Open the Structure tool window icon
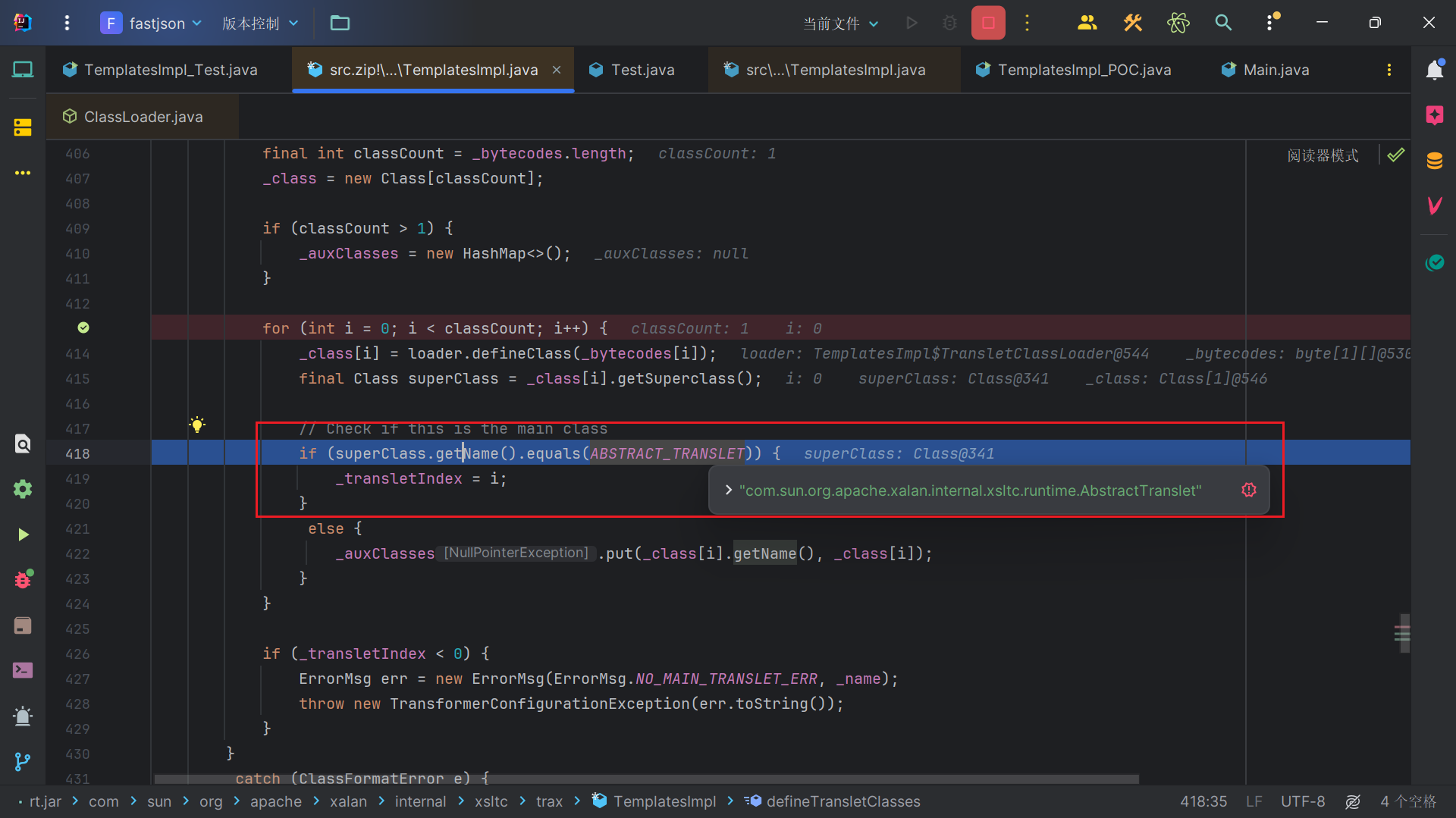This screenshot has width=1456, height=818. (x=23, y=127)
